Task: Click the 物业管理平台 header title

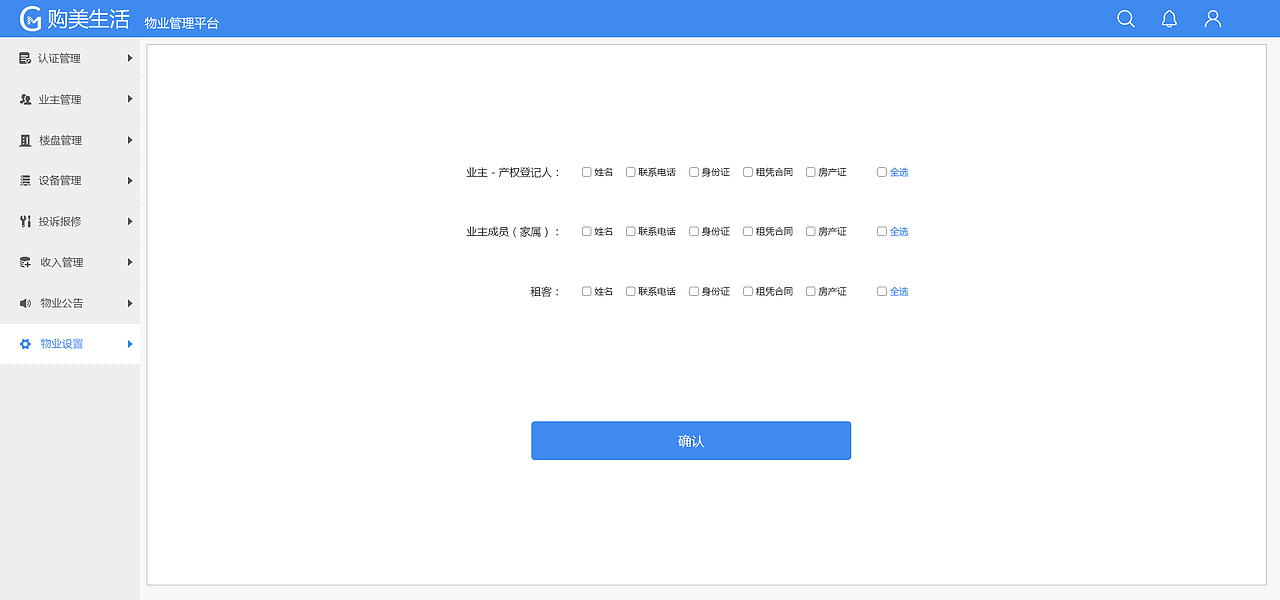Action: (x=181, y=23)
